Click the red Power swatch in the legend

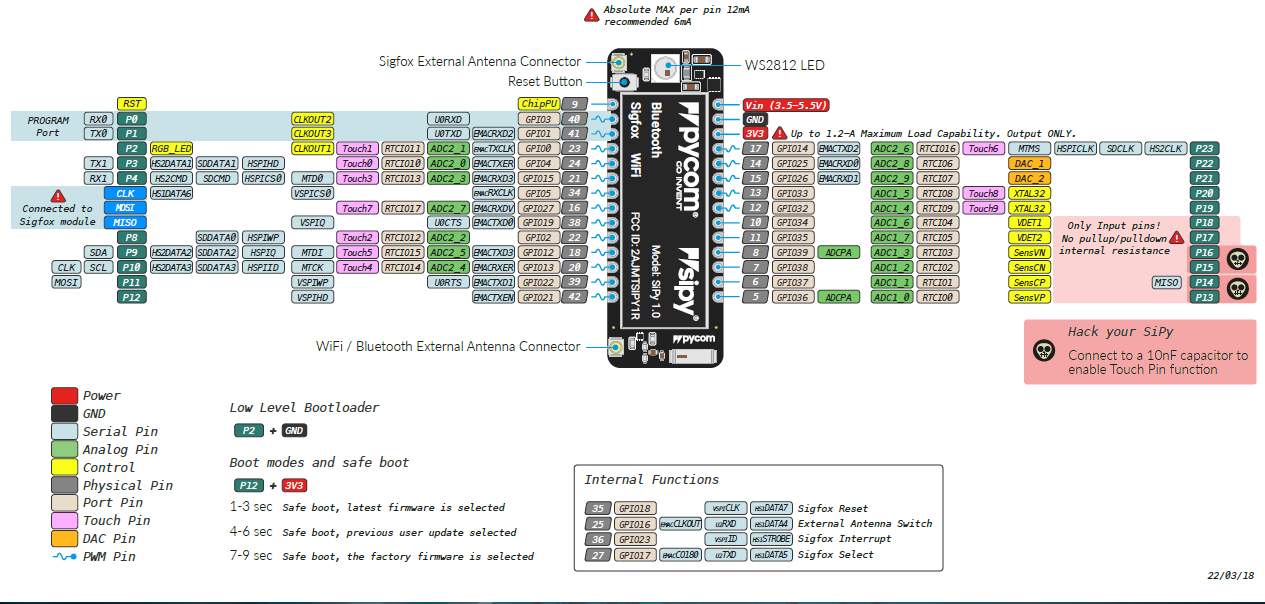coord(64,395)
